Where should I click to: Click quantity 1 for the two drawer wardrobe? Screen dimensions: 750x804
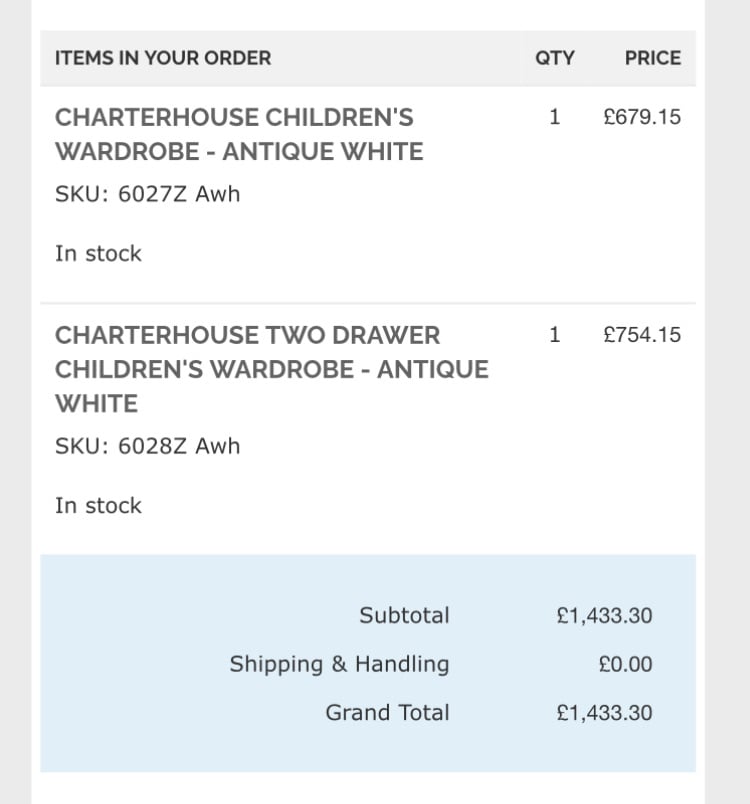click(555, 335)
